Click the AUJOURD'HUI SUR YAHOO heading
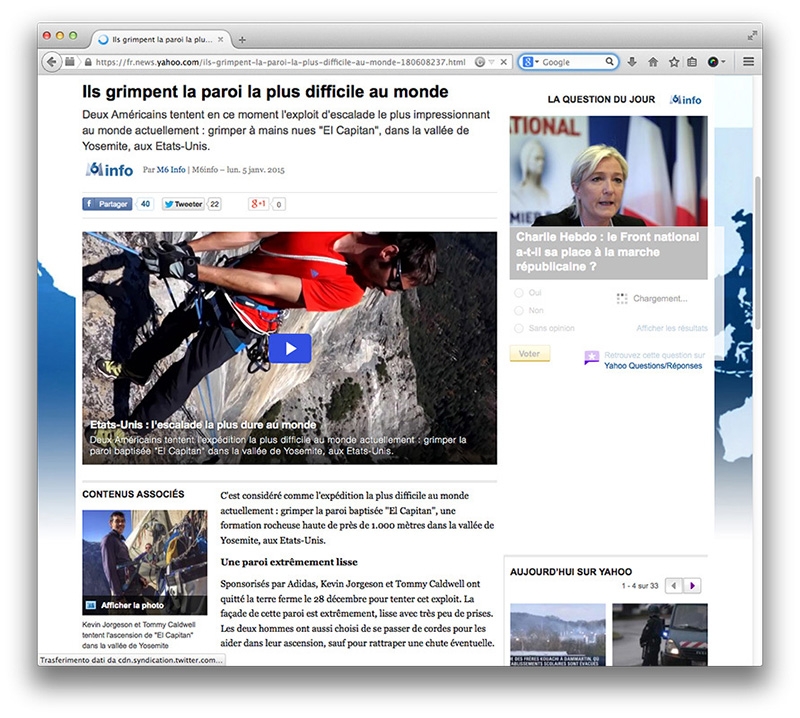Viewport: 800px width, 718px height. click(x=571, y=572)
